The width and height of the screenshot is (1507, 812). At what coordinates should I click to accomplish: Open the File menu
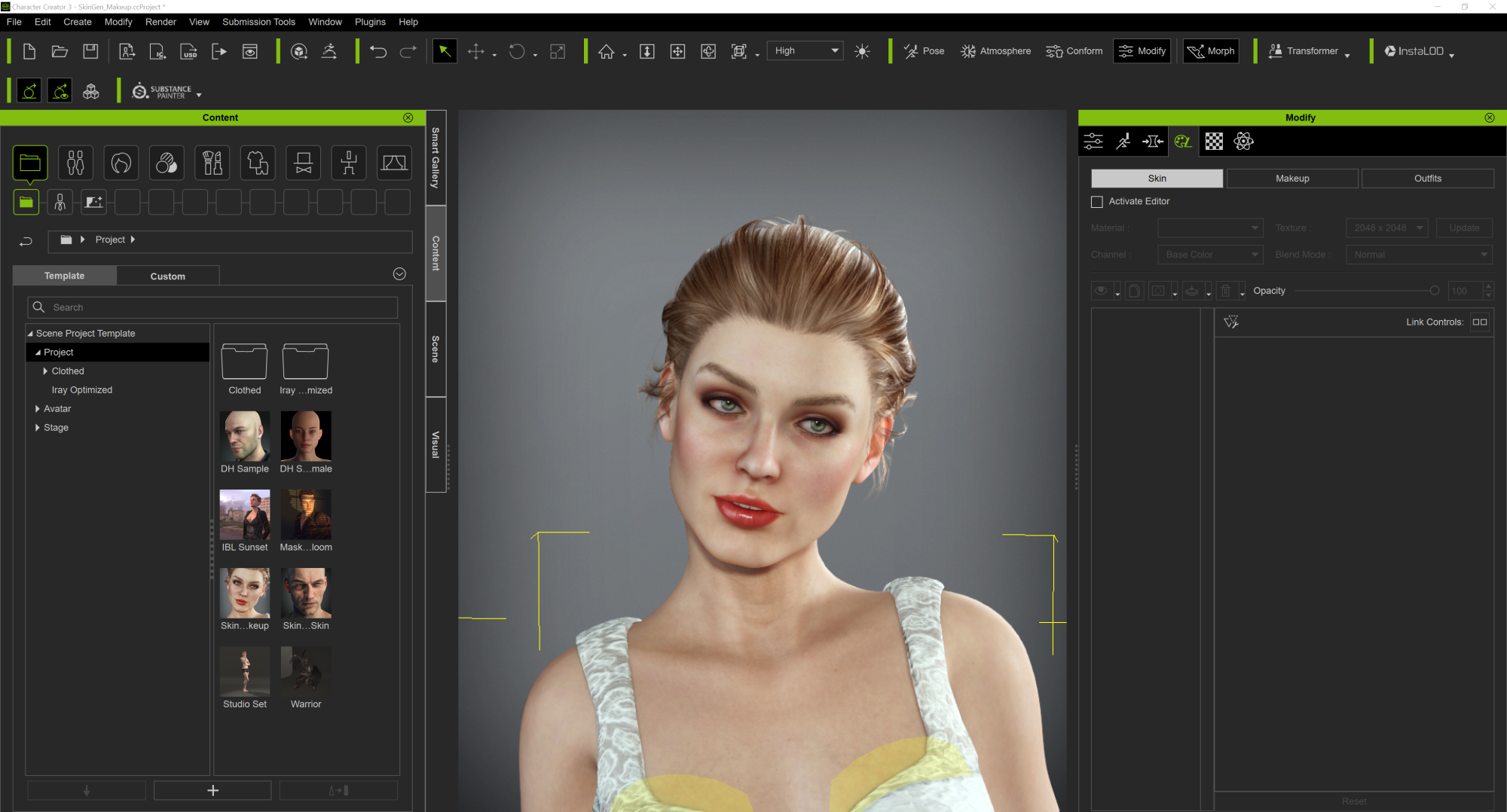[14, 22]
